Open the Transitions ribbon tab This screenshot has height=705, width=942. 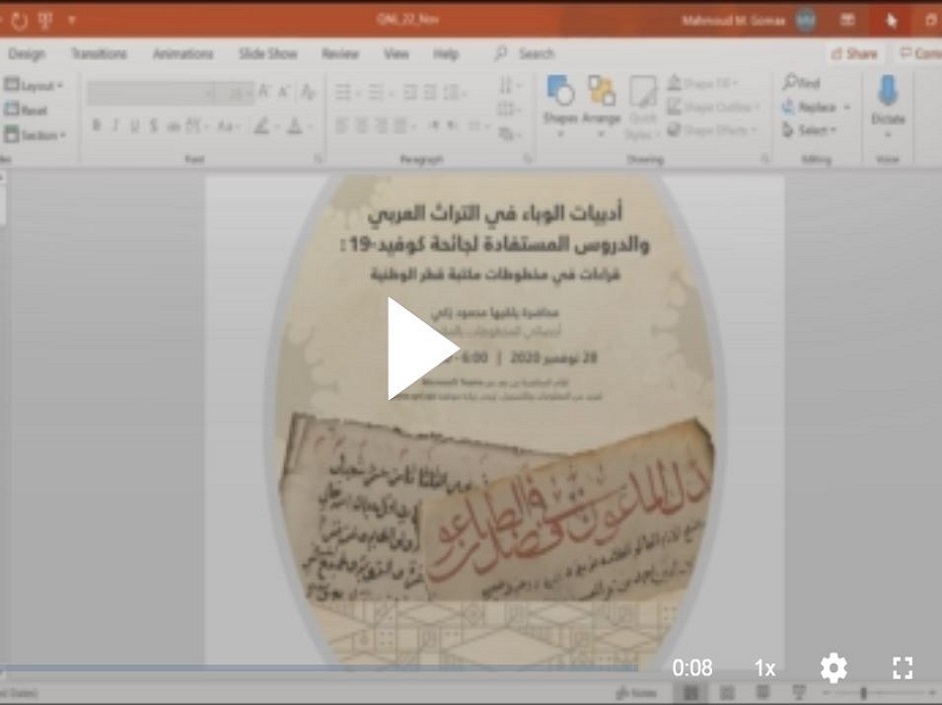99,54
